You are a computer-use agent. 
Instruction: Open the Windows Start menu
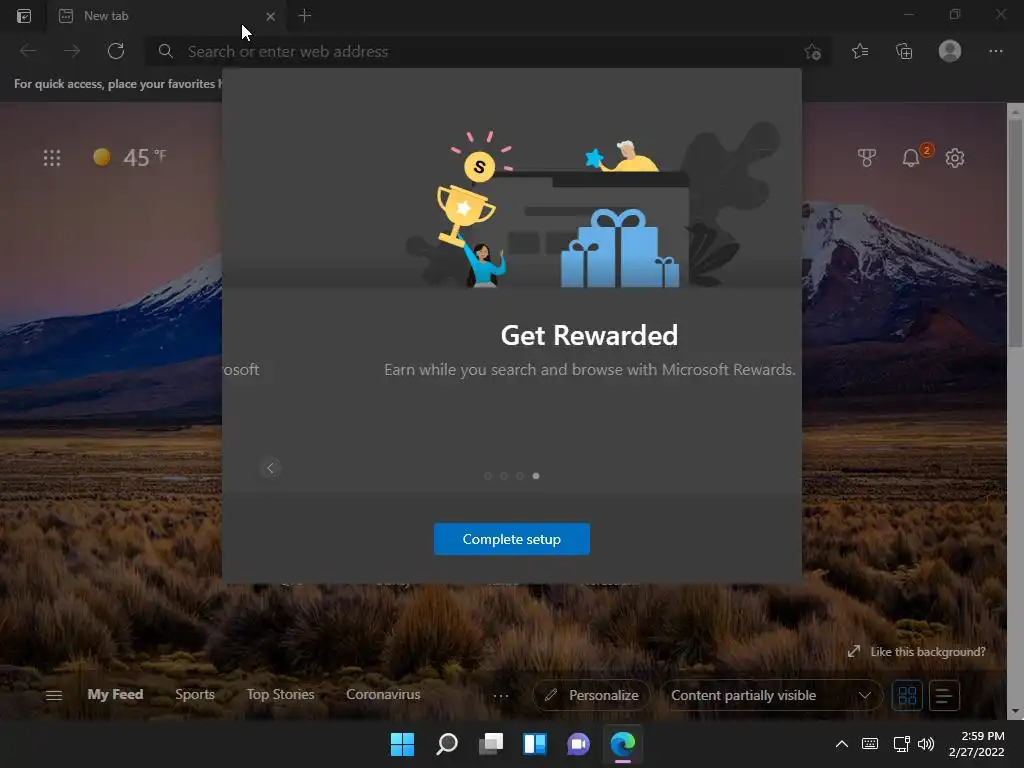click(x=402, y=744)
